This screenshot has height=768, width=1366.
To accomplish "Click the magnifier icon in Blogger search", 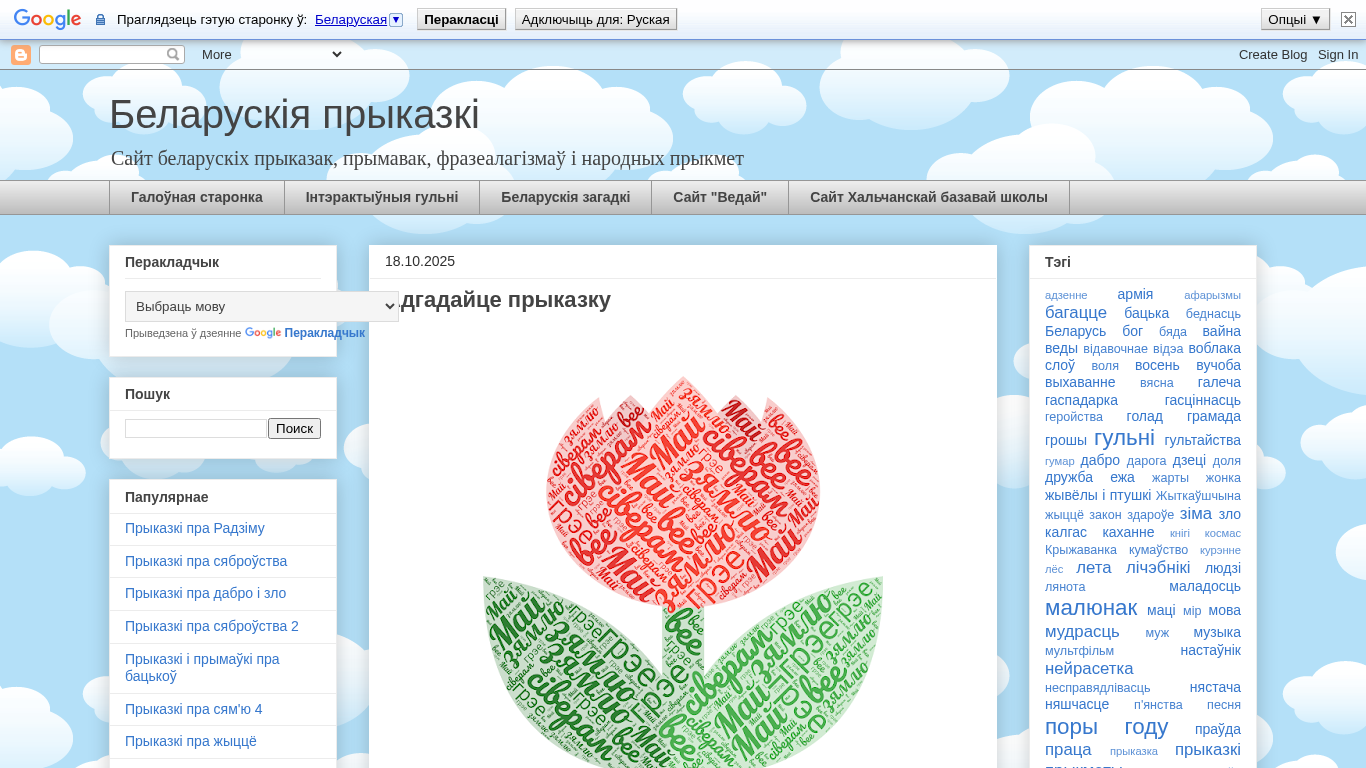I will click(x=173, y=55).
